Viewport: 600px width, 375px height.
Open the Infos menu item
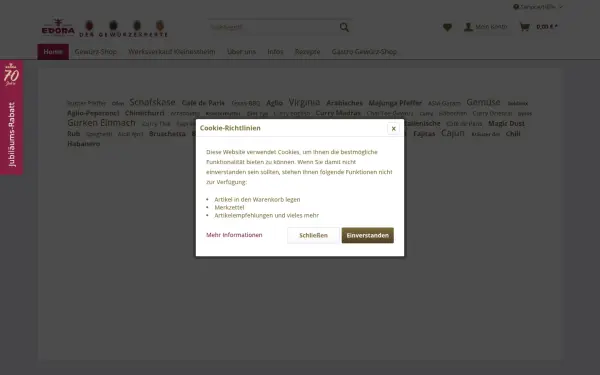(275, 52)
